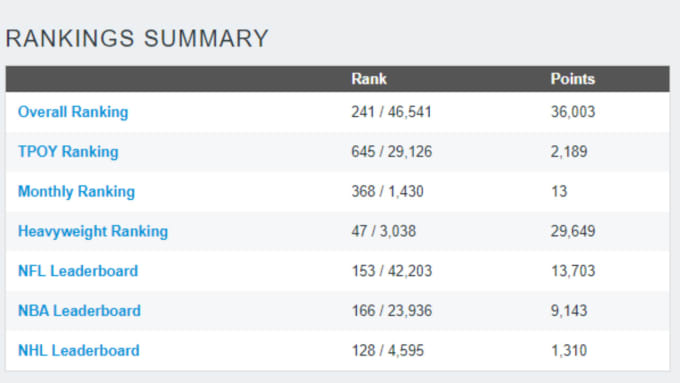Open the Monthly Ranking link
This screenshot has width=680, height=383.
tap(76, 191)
